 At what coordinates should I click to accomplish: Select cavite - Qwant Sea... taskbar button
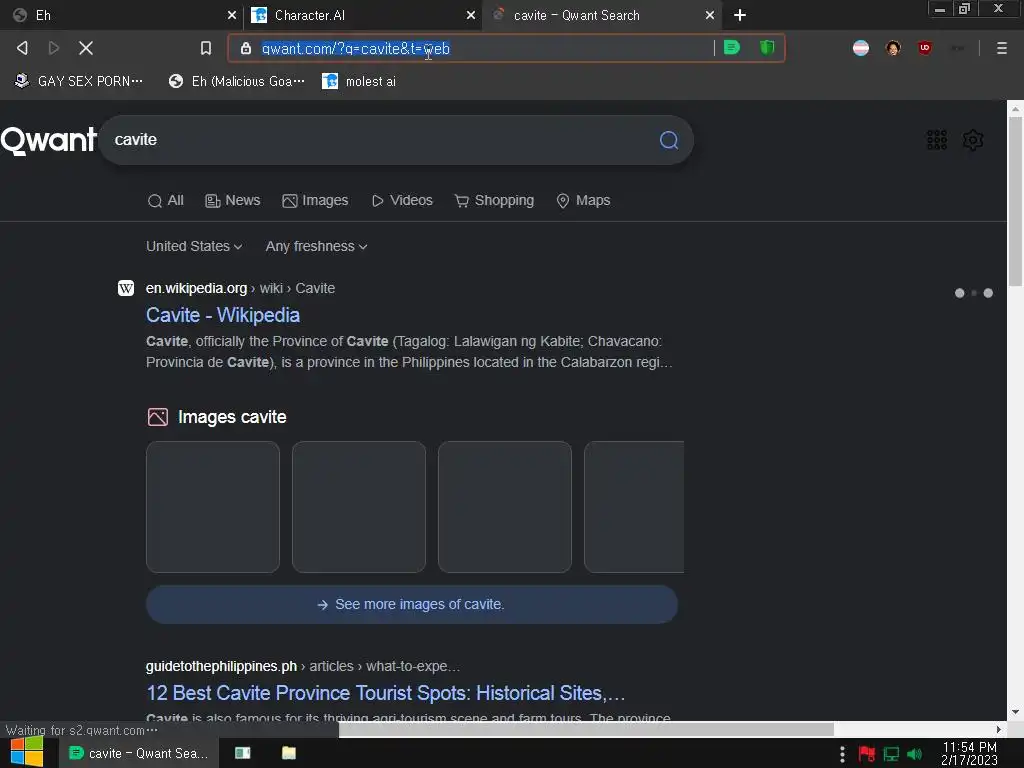click(138, 753)
